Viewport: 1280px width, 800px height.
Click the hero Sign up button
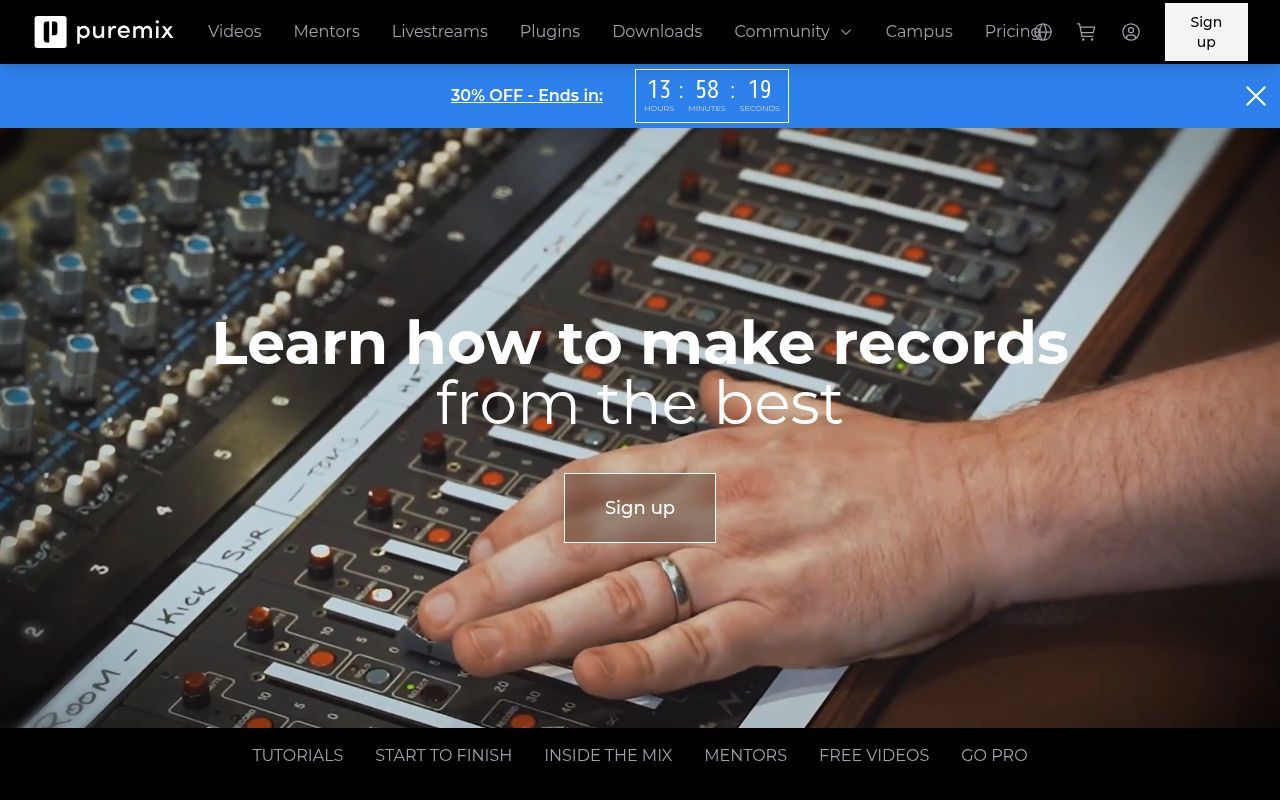(640, 508)
